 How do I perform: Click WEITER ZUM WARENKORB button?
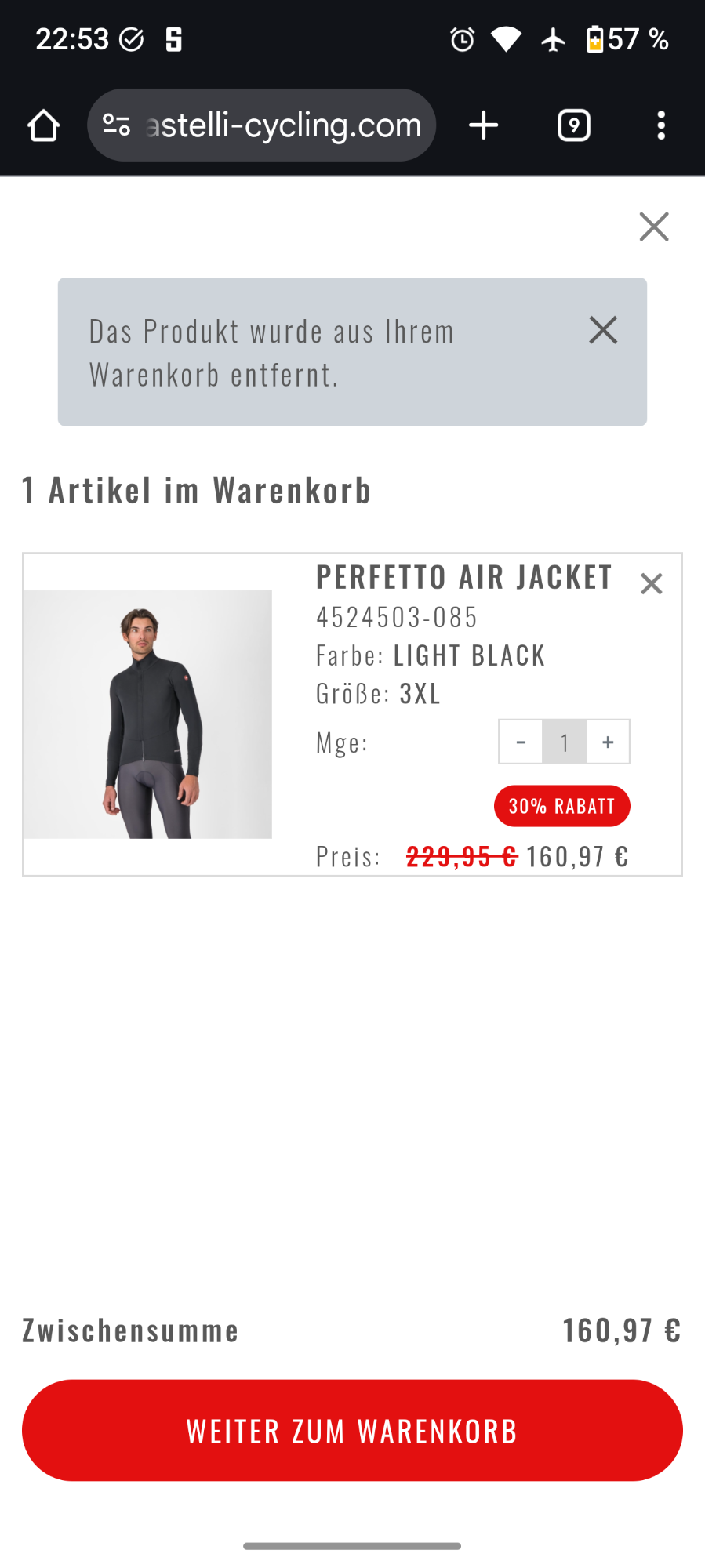pyautogui.click(x=352, y=1431)
